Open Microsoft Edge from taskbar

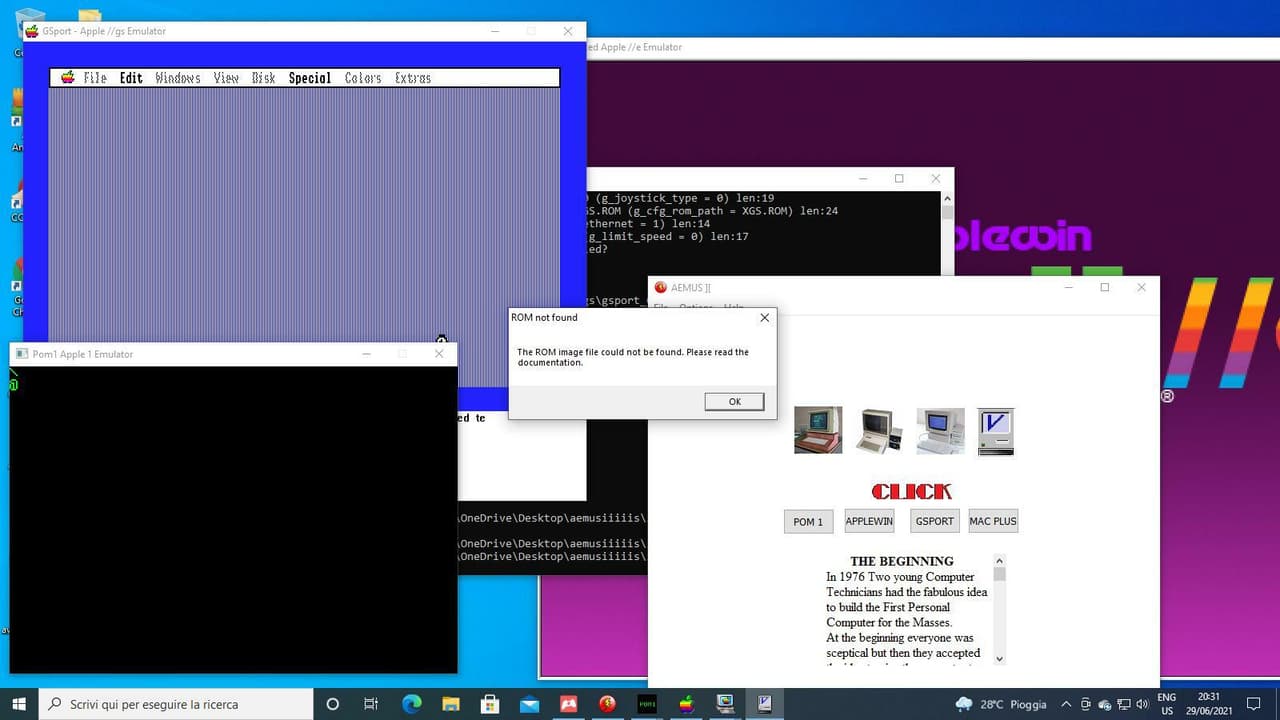click(411, 704)
